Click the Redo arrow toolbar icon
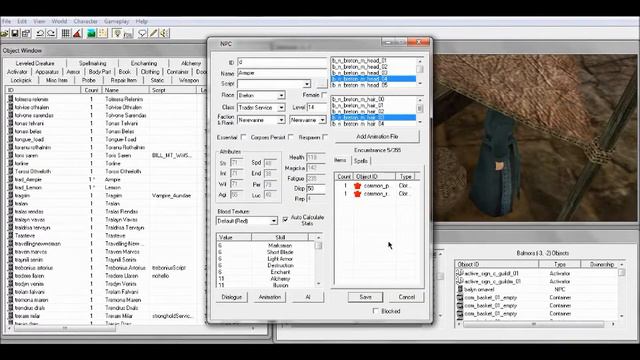The height and width of the screenshot is (360, 640). [51, 33]
